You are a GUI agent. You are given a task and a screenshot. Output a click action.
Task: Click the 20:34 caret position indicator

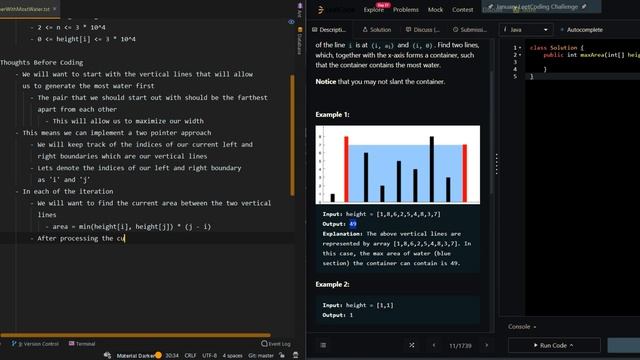pos(172,355)
